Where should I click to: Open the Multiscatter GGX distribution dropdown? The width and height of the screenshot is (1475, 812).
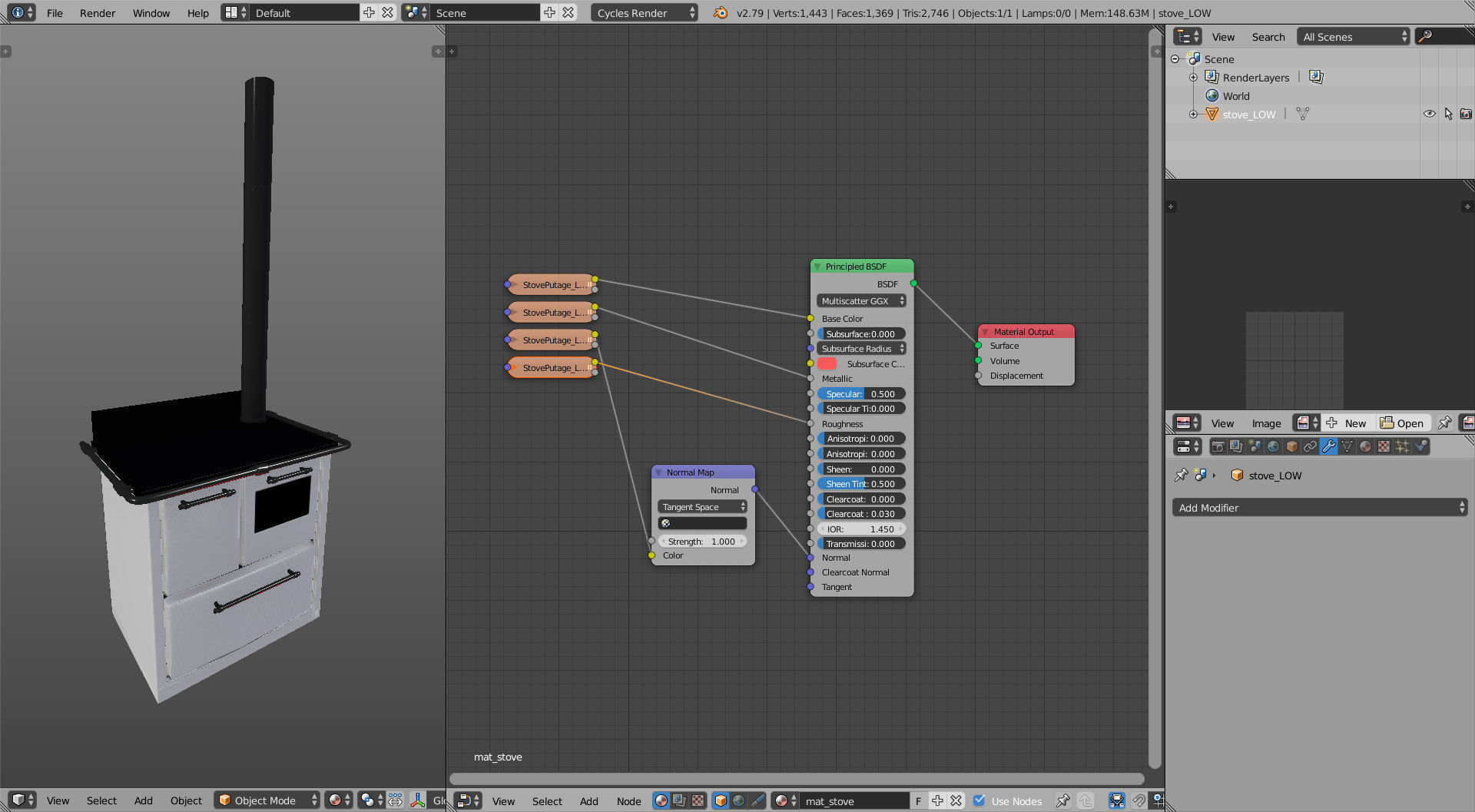tap(861, 301)
